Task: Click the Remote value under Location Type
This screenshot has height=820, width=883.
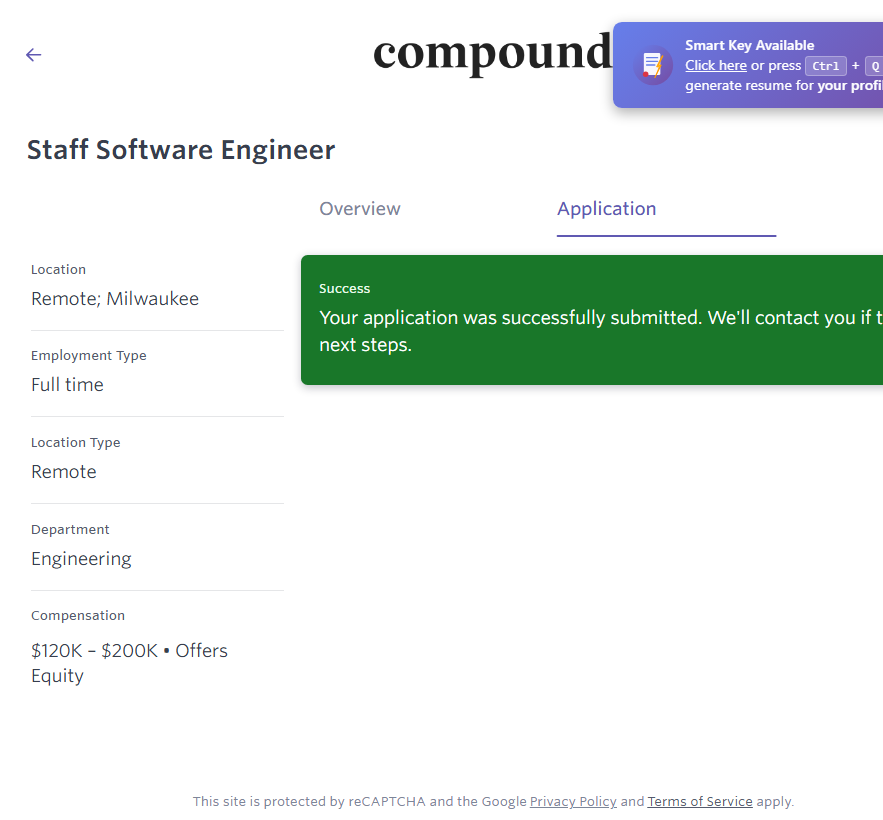Action: (x=64, y=472)
